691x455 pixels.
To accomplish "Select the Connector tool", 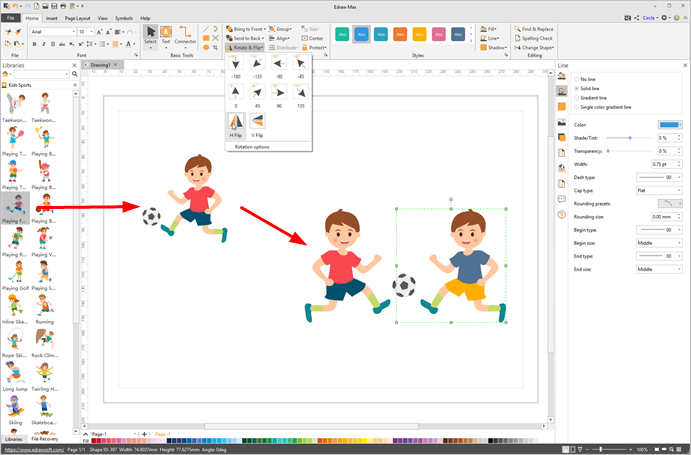I will click(x=185, y=35).
